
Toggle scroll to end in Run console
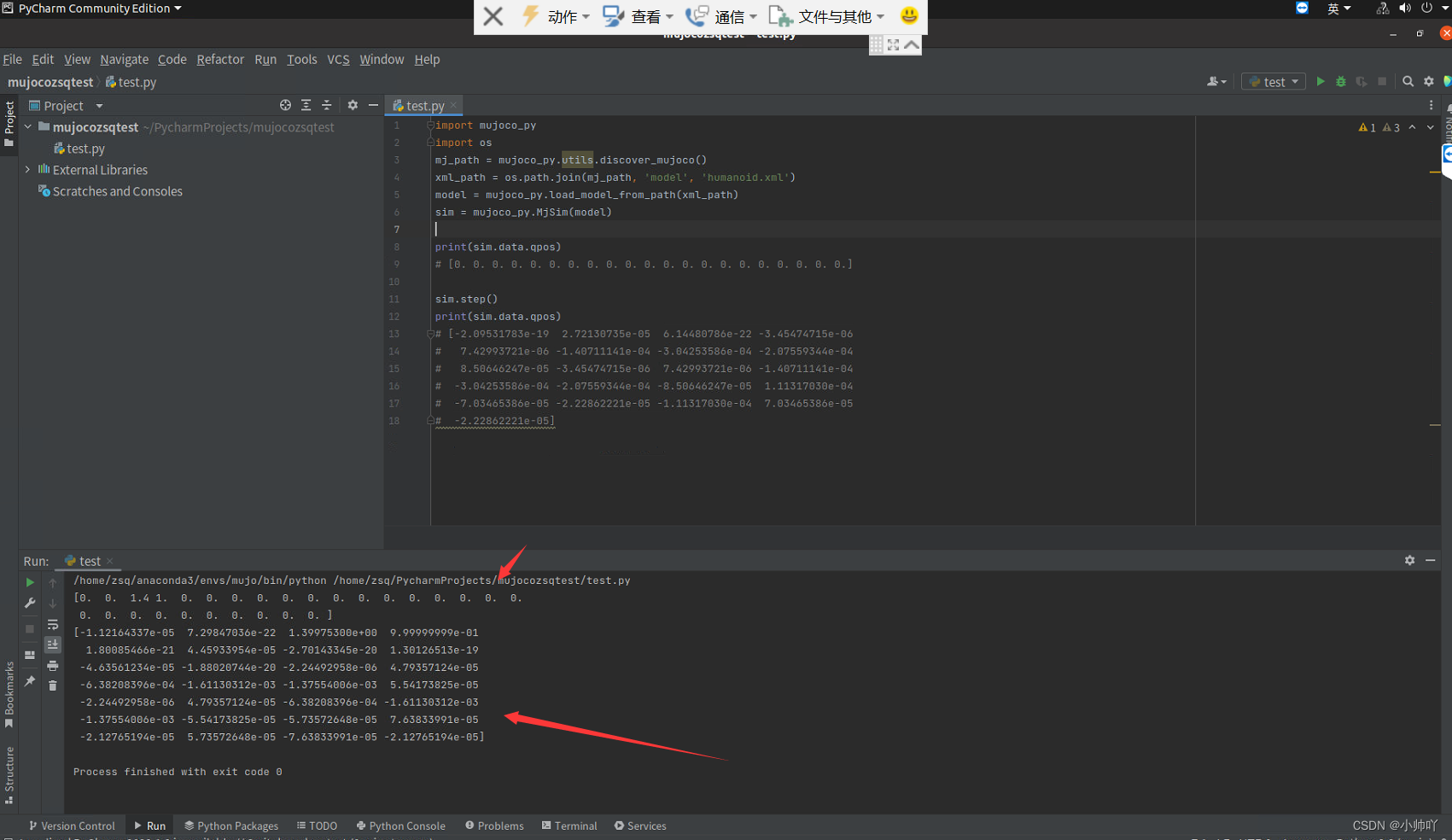53,645
